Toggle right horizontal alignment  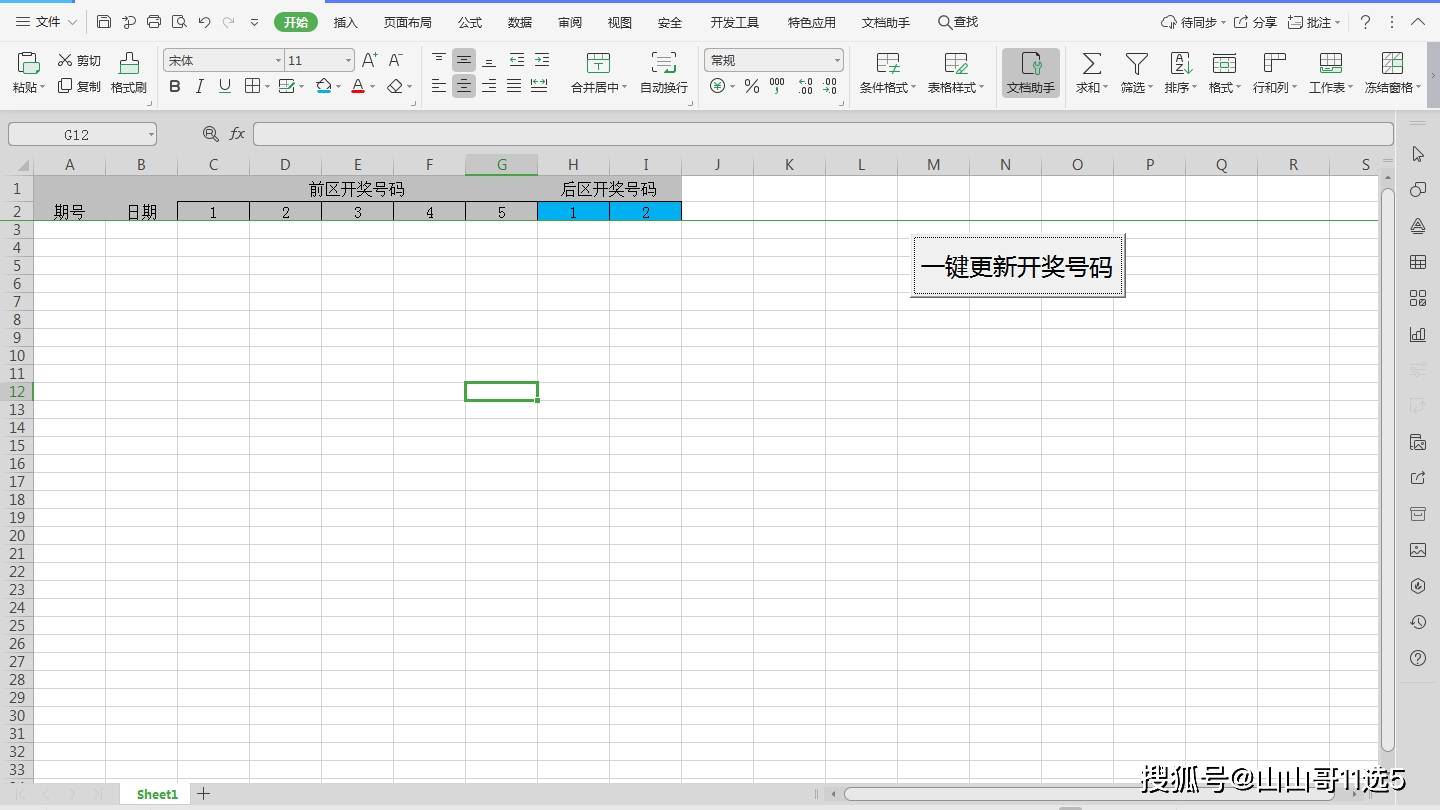click(489, 86)
